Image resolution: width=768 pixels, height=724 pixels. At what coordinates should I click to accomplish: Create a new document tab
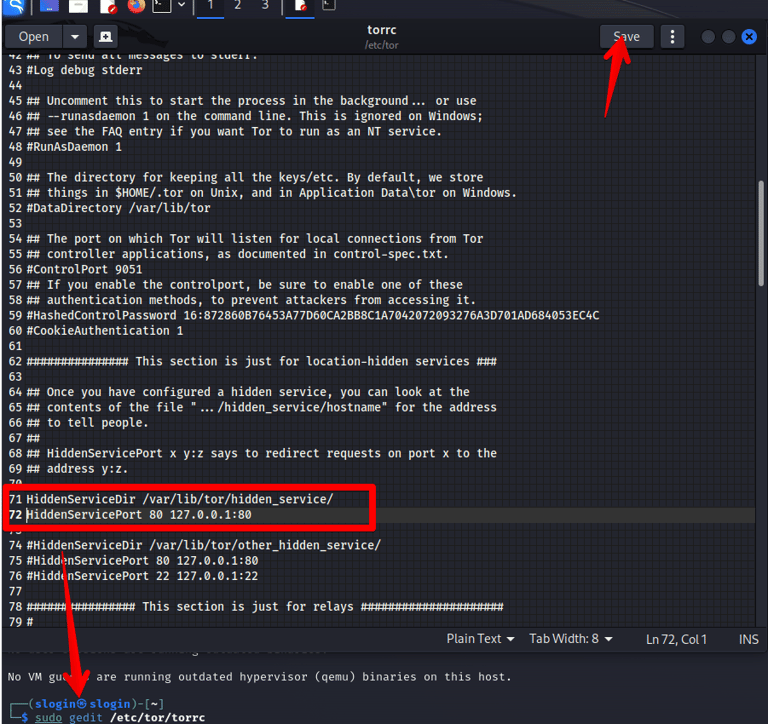105,37
